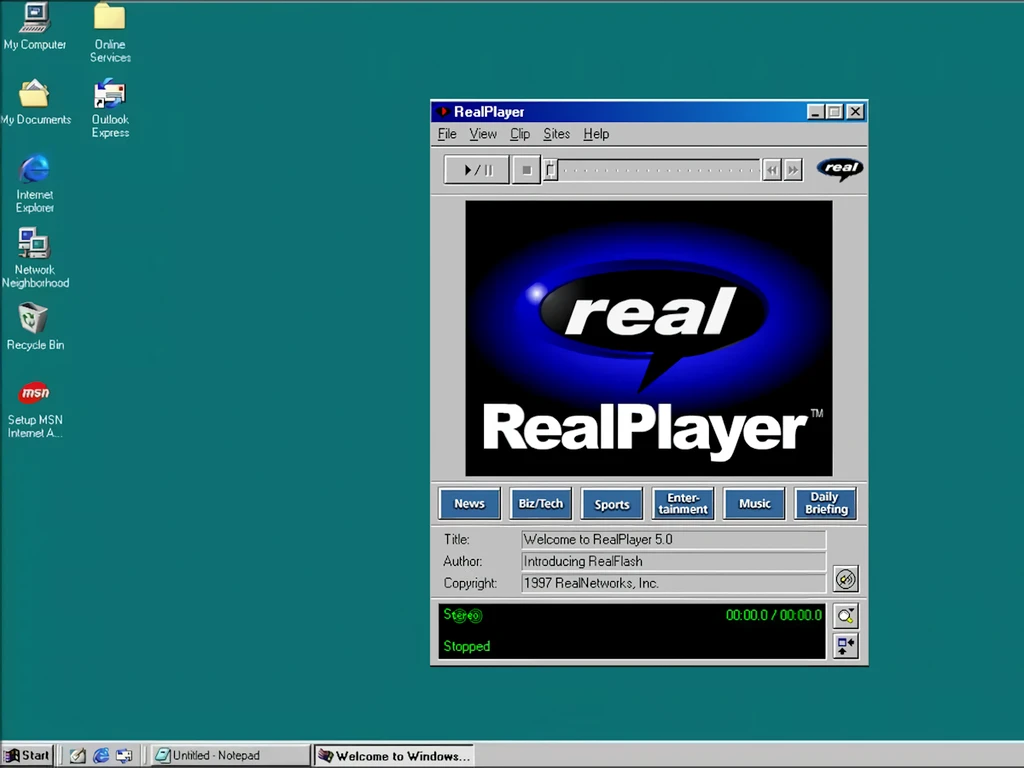Click the Setup MSN Internet Access icon
This screenshot has width=1024, height=768.
pyautogui.click(x=34, y=393)
